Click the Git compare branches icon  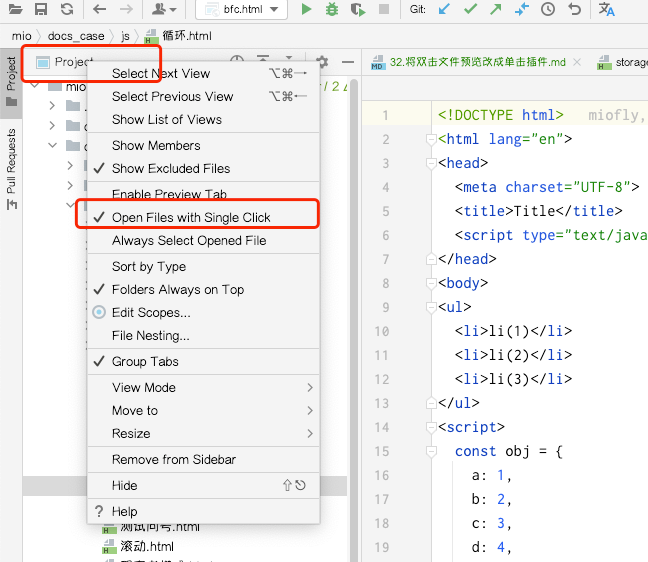click(522, 9)
